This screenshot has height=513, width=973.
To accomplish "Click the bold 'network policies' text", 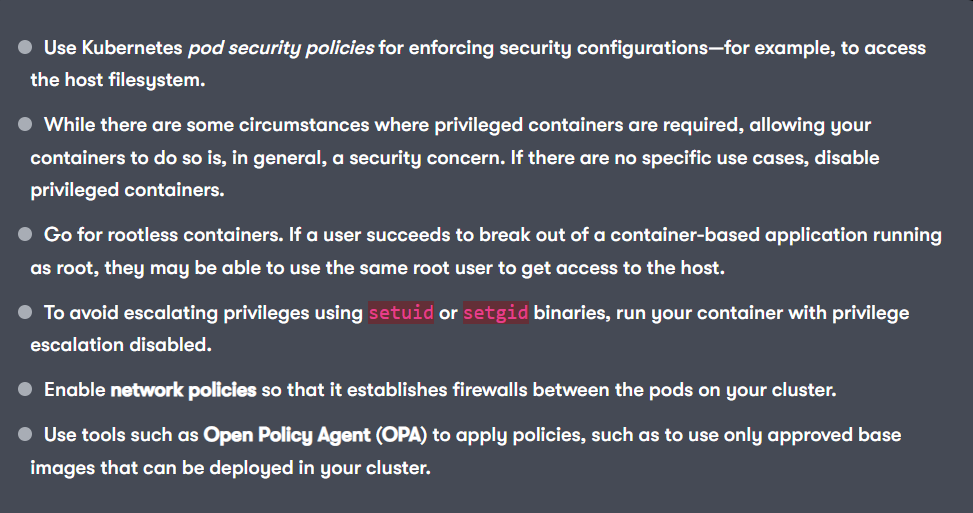I will (x=183, y=390).
